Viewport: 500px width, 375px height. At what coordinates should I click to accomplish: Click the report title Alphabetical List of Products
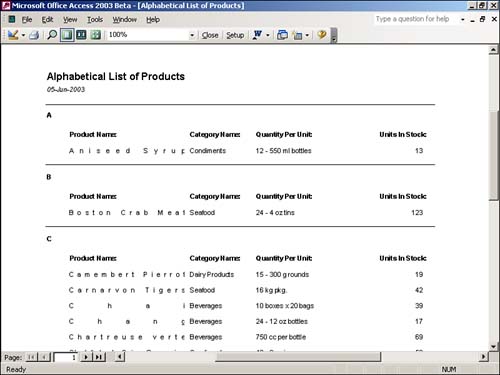click(x=116, y=77)
